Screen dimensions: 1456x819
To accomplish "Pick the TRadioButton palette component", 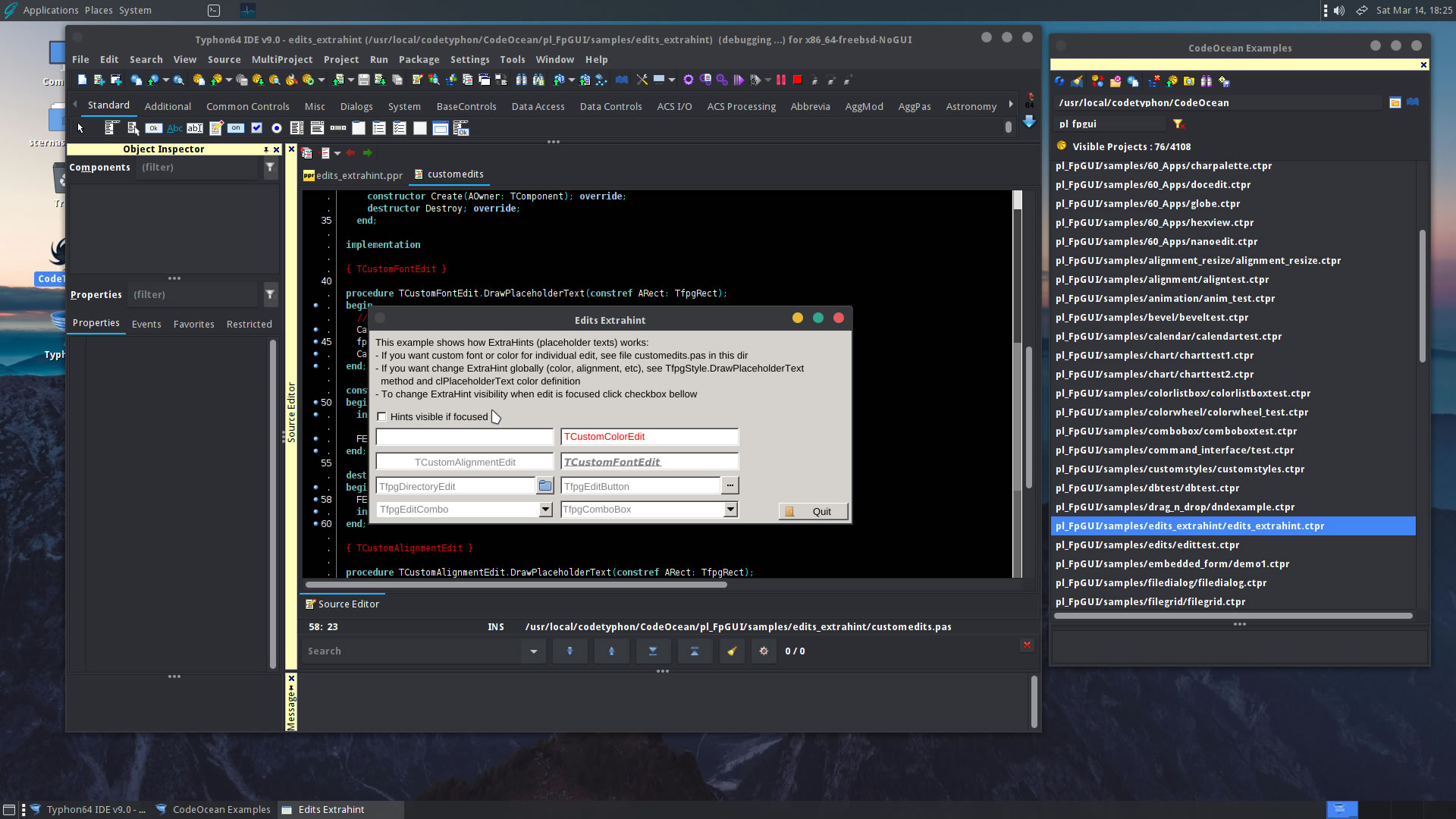I will 277,128.
